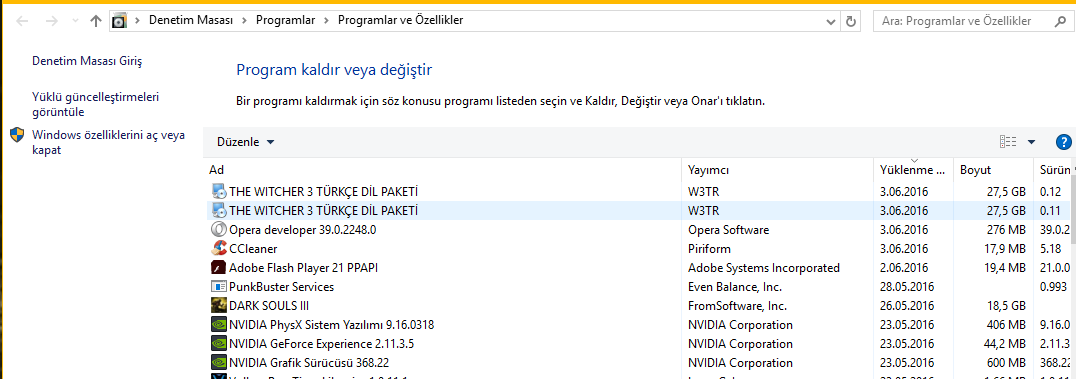1076x379 pixels.
Task: Click install date 26.05.2016
Action: point(907,306)
